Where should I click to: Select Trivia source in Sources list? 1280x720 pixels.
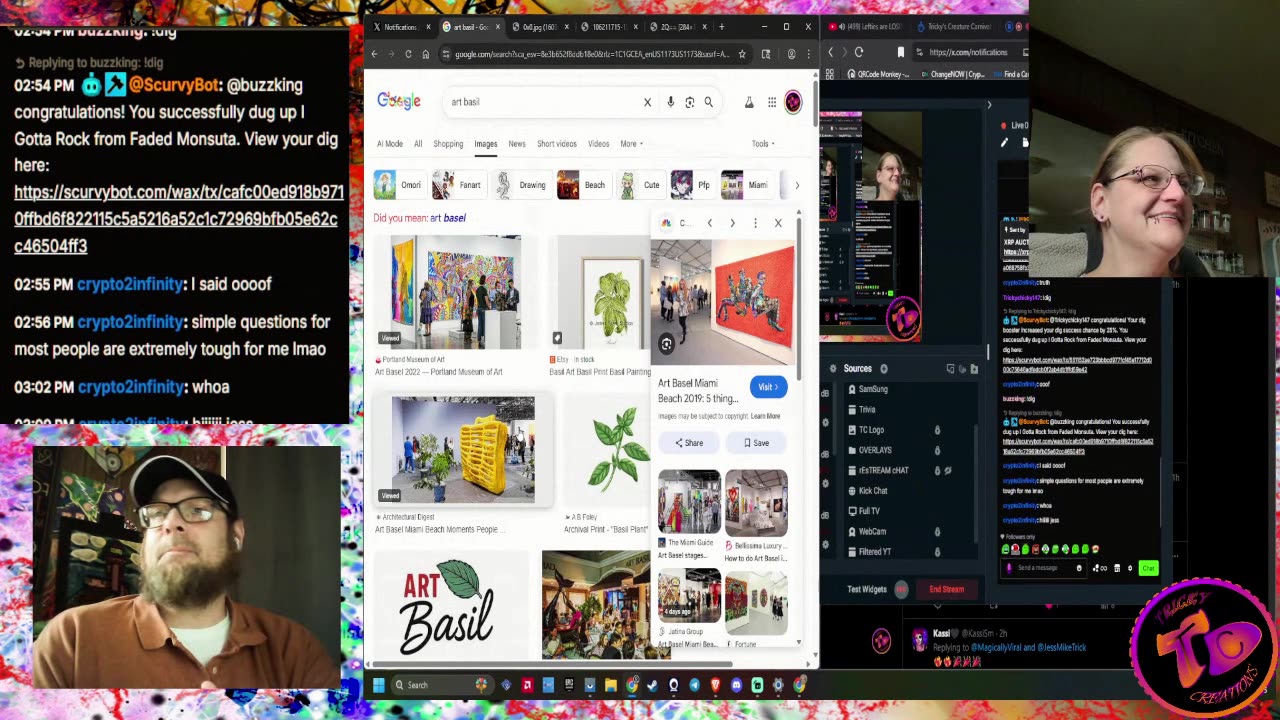pos(867,409)
